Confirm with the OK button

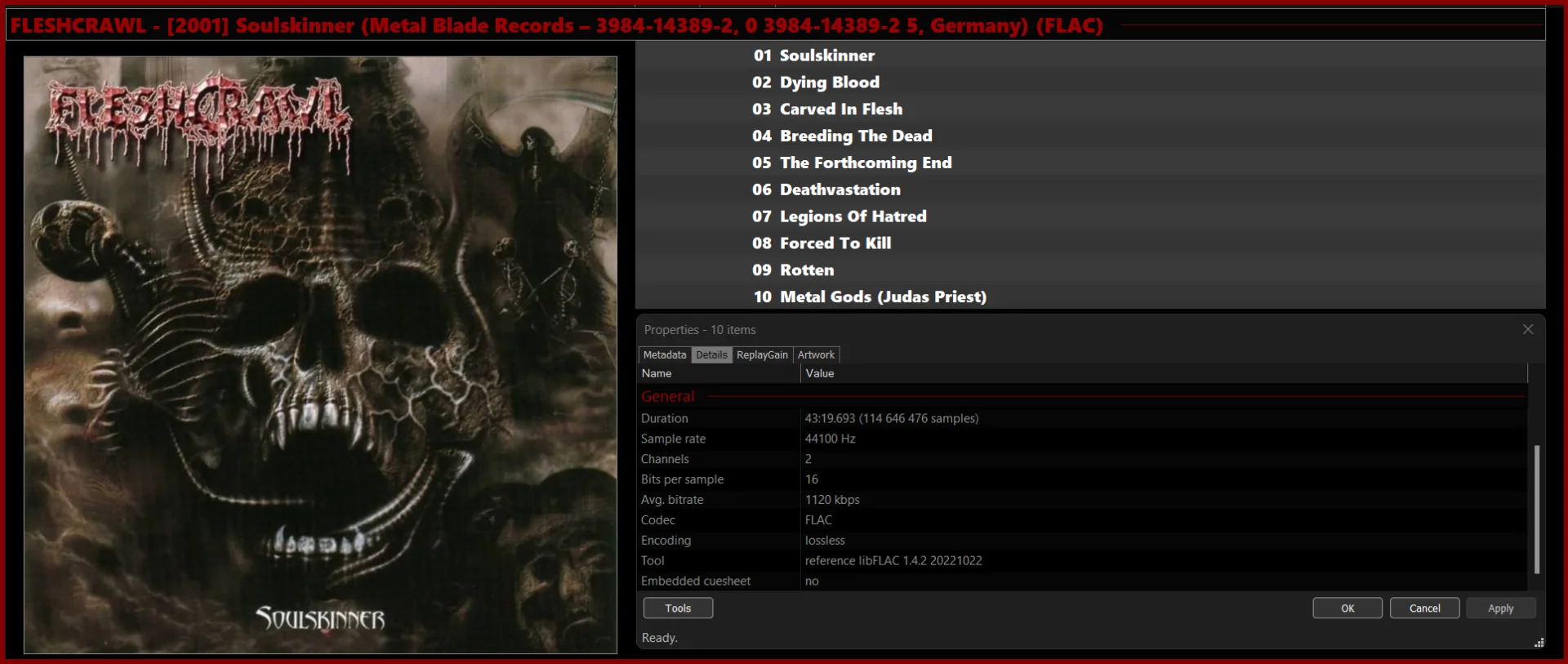coord(1347,608)
